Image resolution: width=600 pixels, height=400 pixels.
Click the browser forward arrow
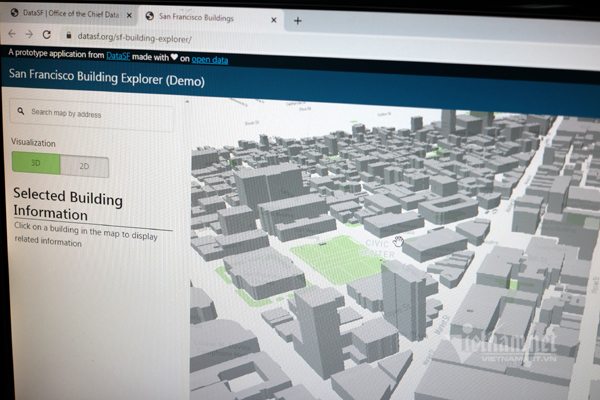coord(28,35)
